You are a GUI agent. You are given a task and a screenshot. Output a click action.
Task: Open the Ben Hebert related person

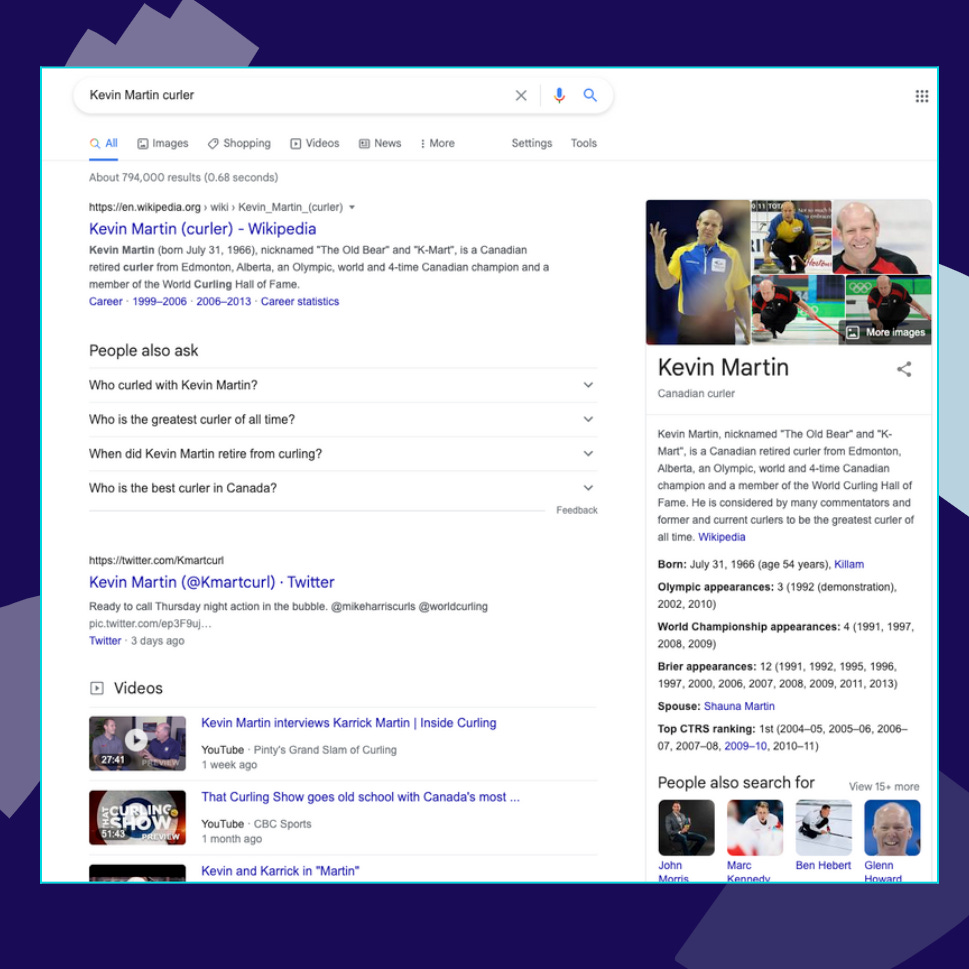(x=823, y=836)
